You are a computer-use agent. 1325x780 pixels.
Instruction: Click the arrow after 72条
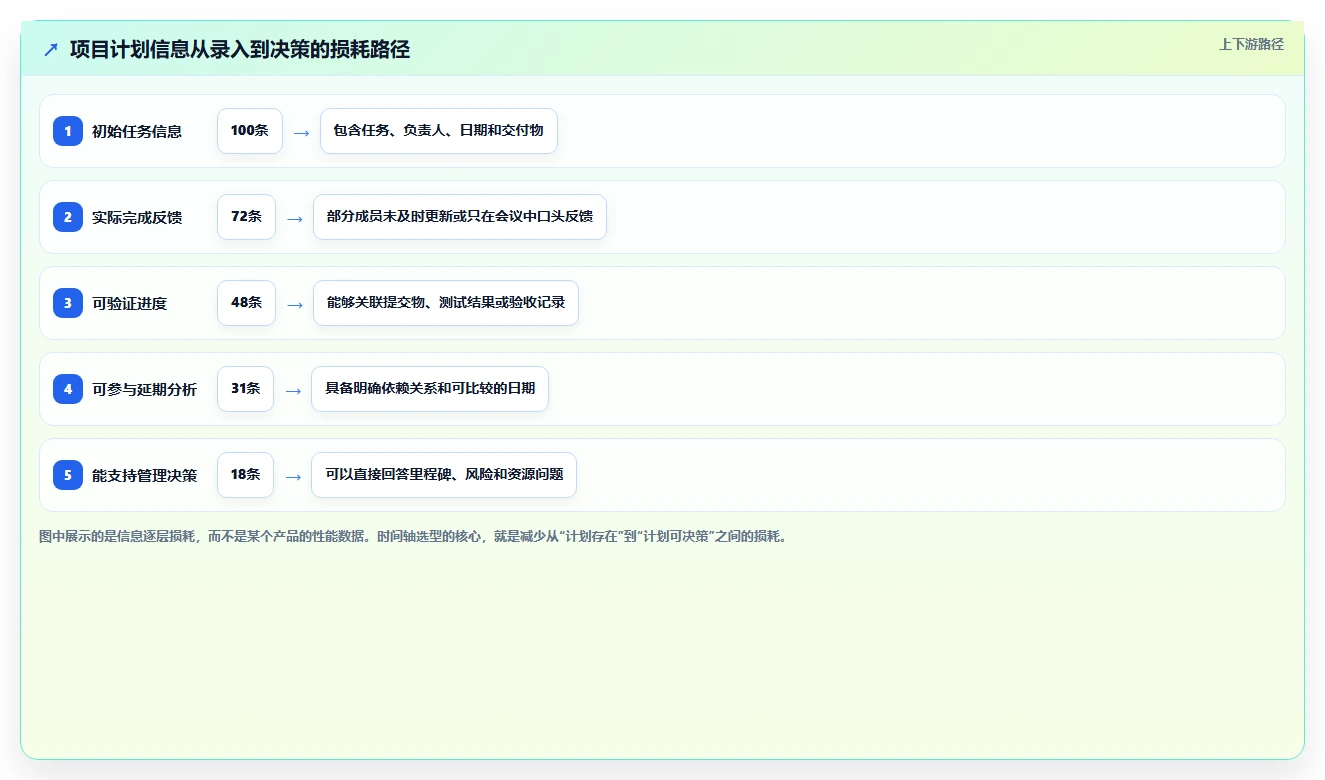tap(294, 218)
